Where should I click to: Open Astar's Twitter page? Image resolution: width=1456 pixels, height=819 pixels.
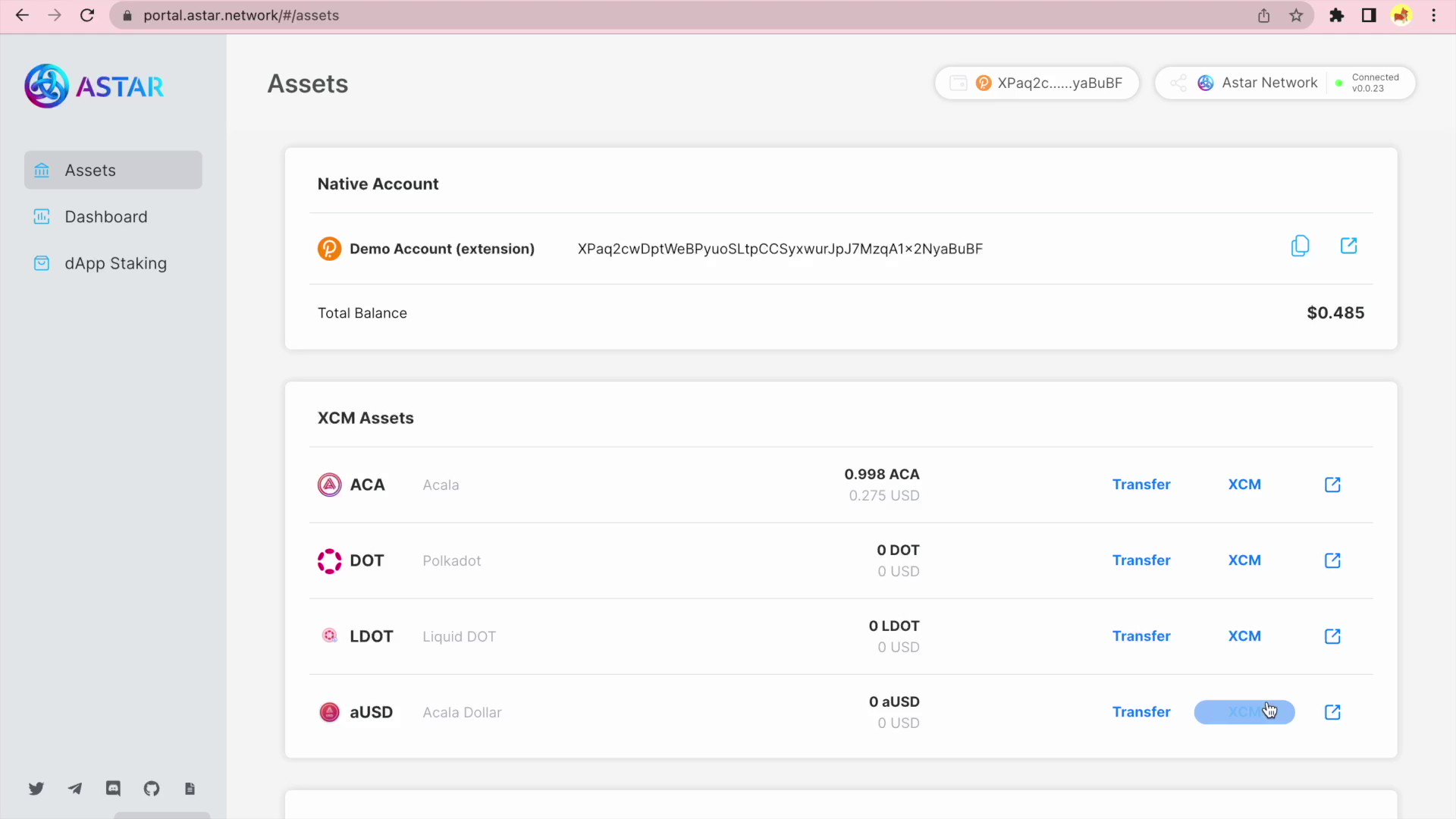tap(36, 789)
